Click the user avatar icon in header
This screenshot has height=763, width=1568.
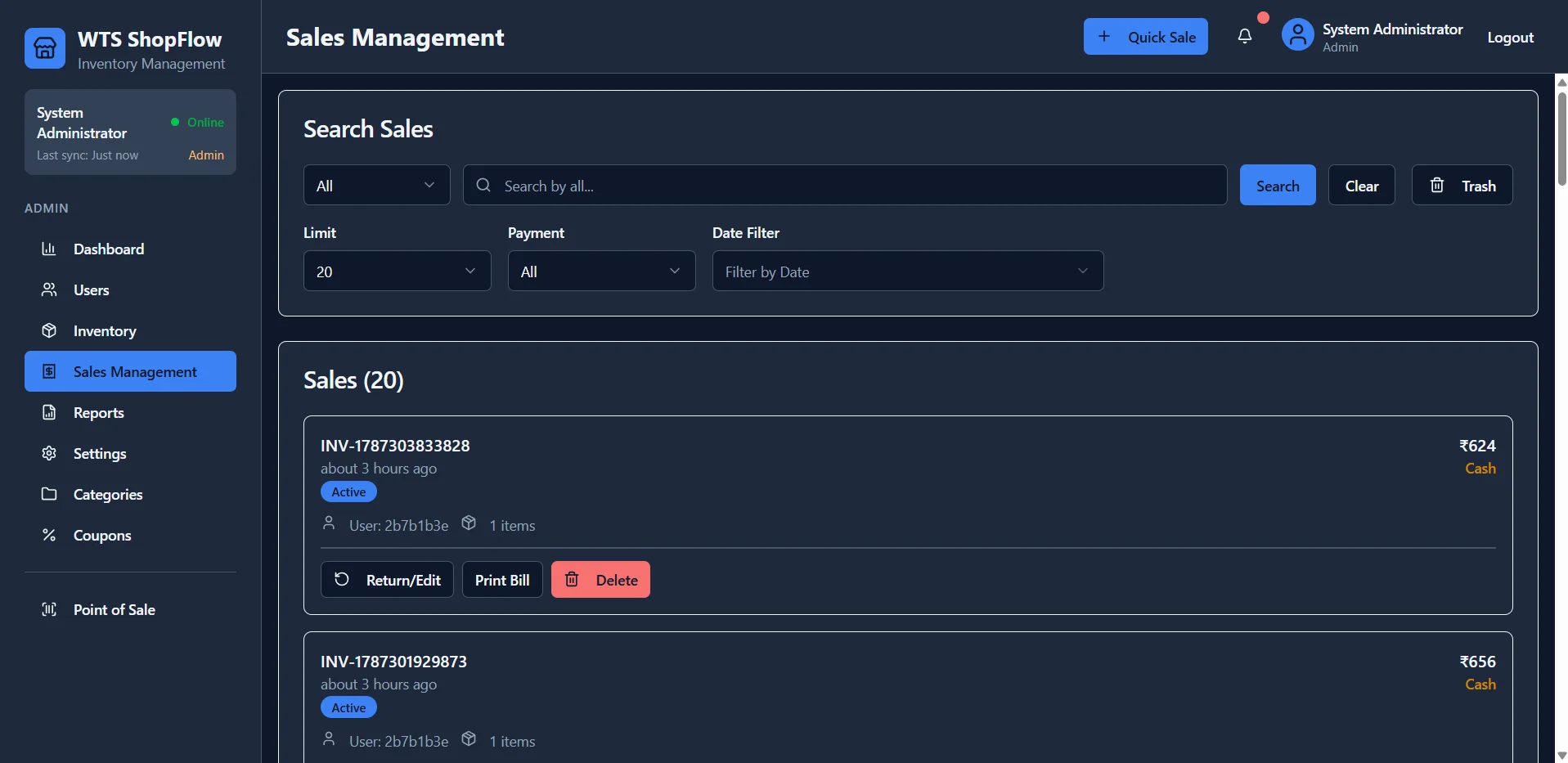click(1297, 35)
